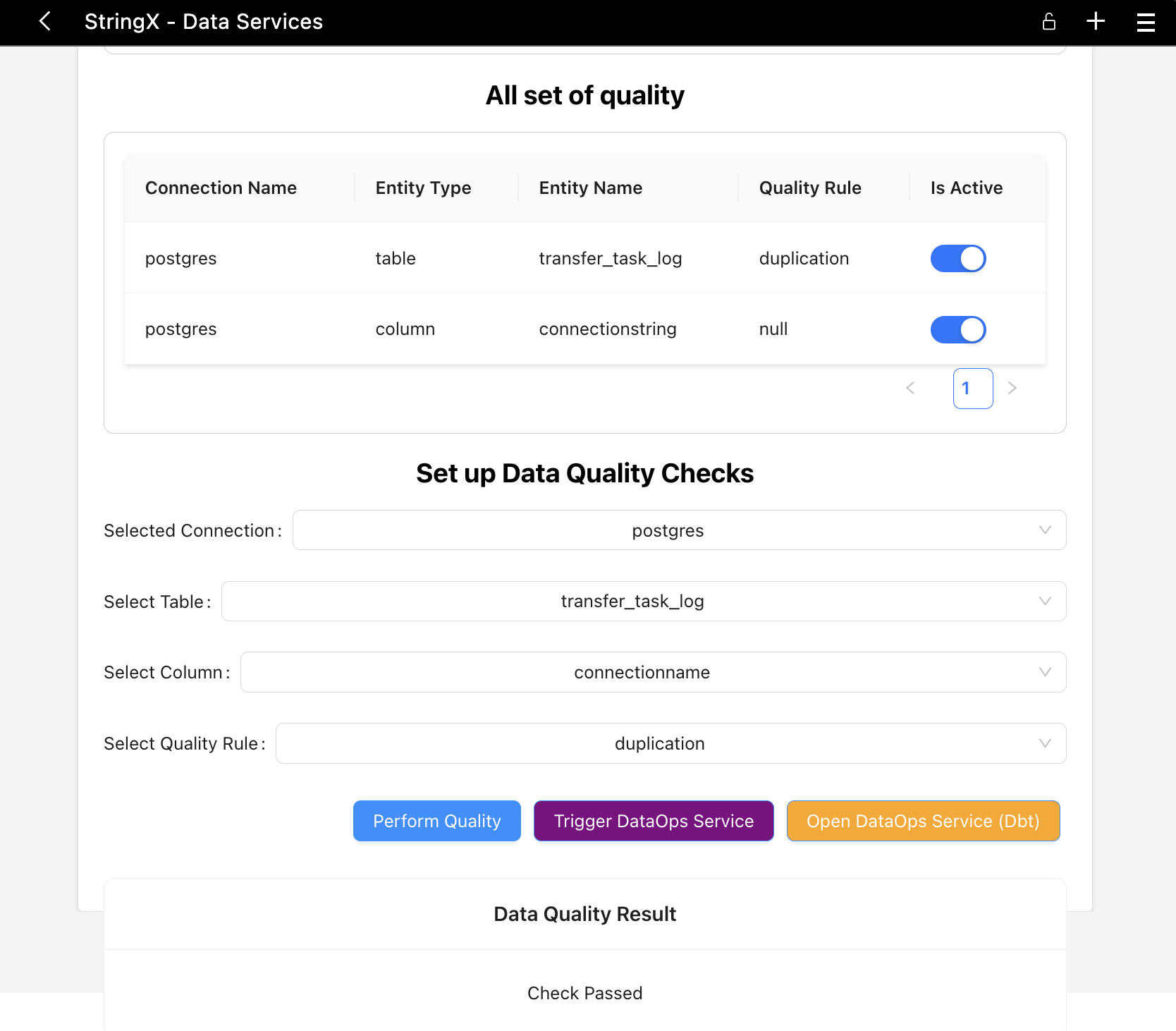Click the Perform Quality button

[436, 821]
